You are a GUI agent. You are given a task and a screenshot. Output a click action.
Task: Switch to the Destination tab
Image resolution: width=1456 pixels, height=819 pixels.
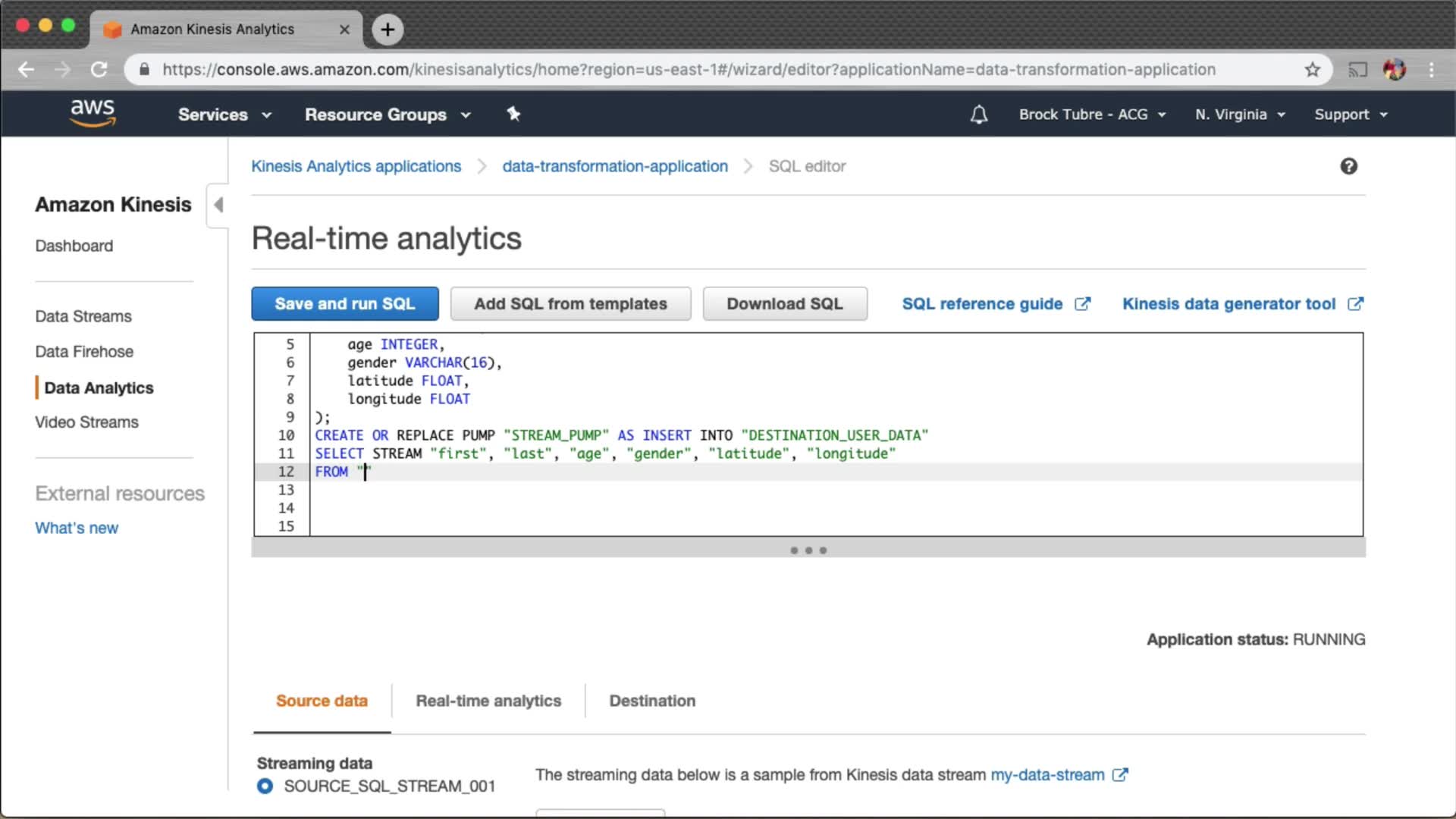click(x=652, y=701)
